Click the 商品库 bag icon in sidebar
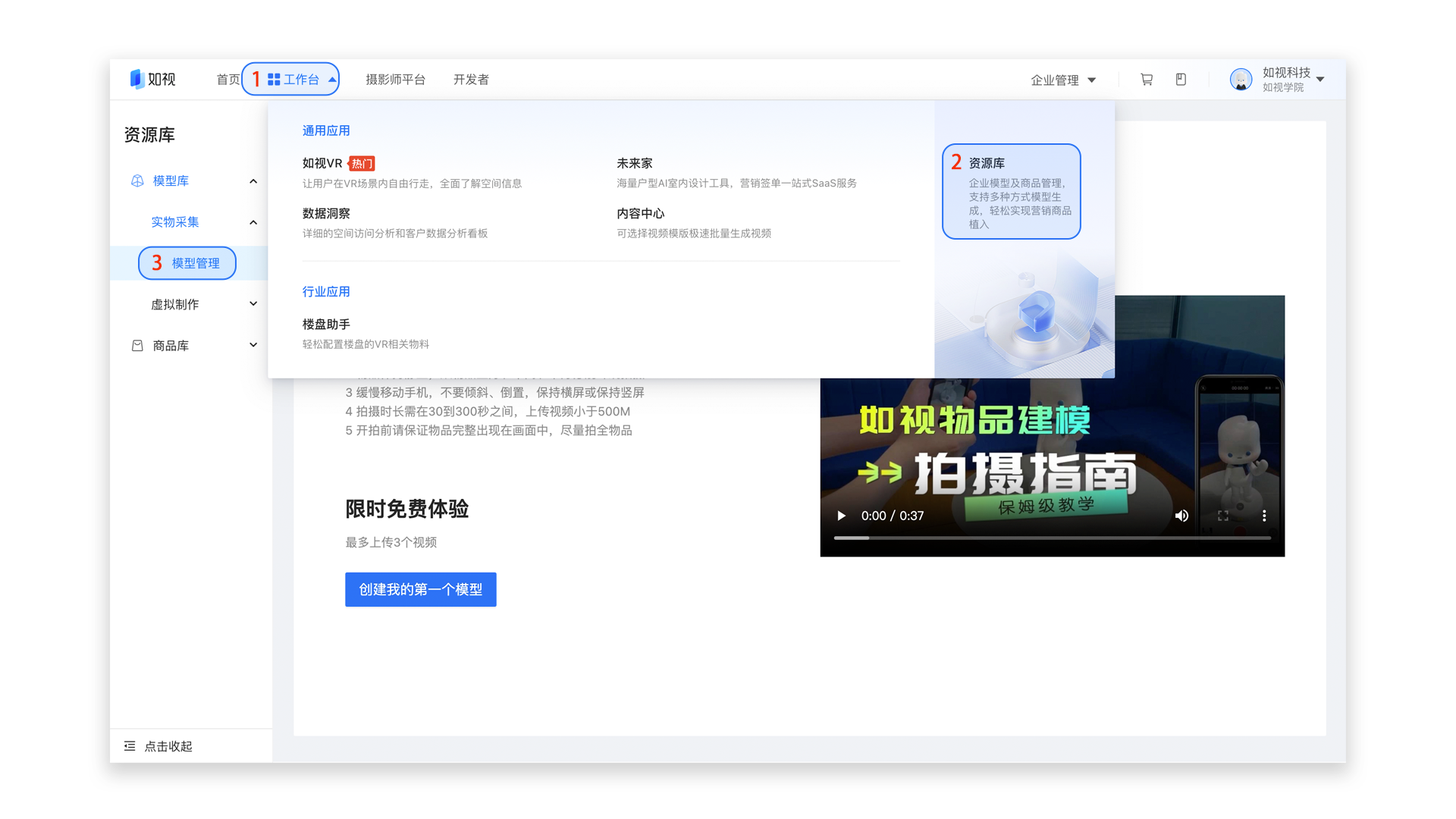Screen dimensions: 1456x819 137,345
